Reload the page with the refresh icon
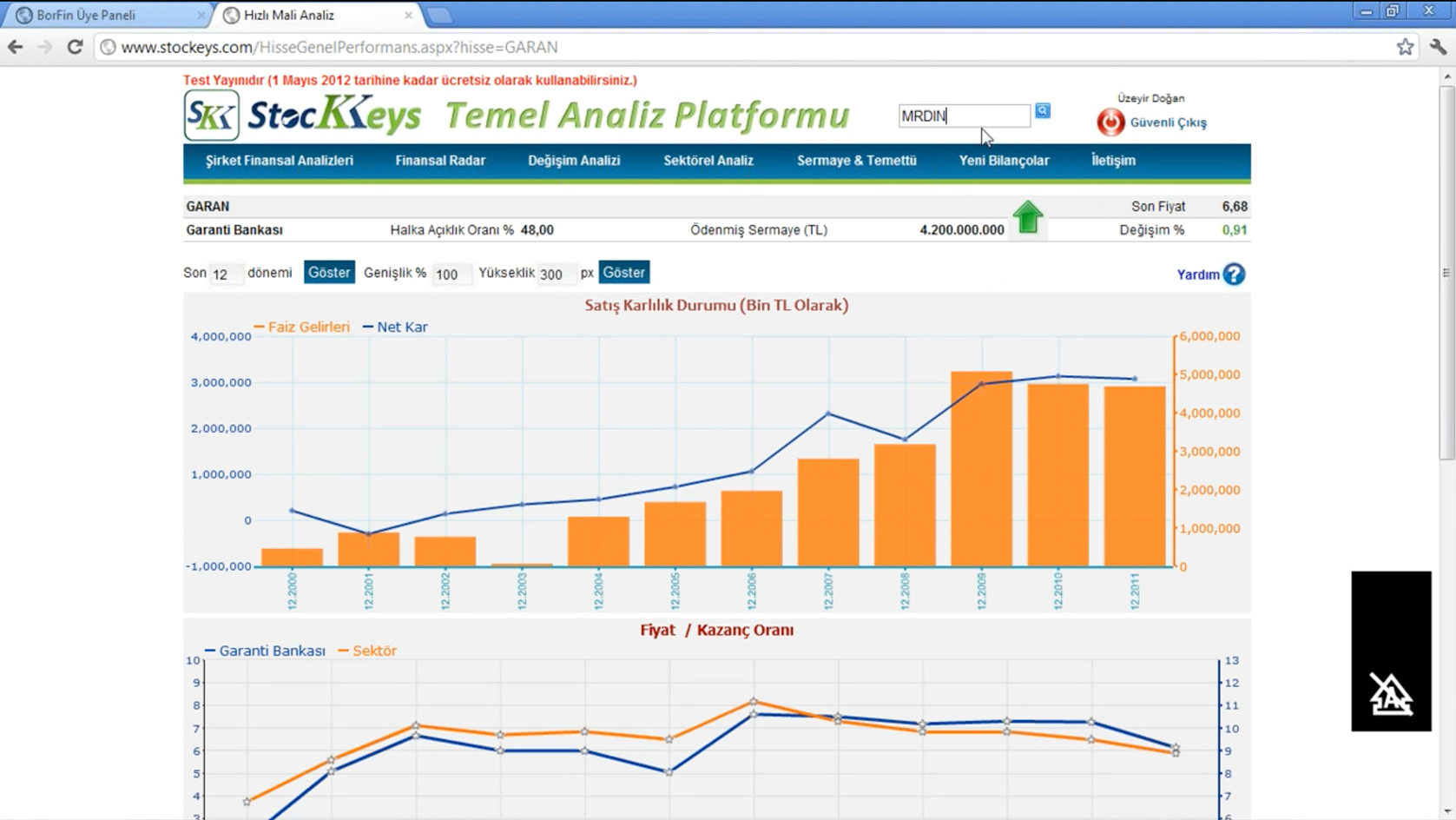 75,47
